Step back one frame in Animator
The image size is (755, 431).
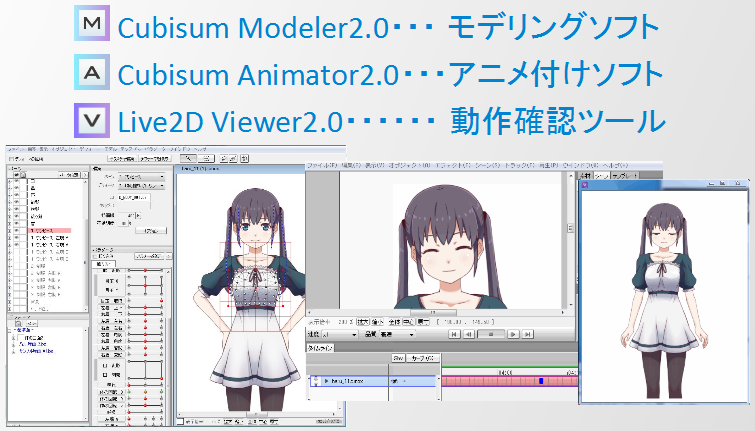pos(469,334)
